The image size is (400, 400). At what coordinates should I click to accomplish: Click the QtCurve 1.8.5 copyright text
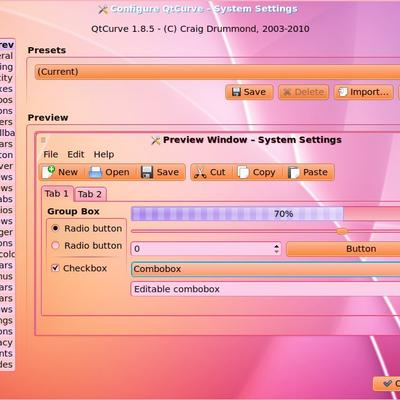(x=200, y=29)
